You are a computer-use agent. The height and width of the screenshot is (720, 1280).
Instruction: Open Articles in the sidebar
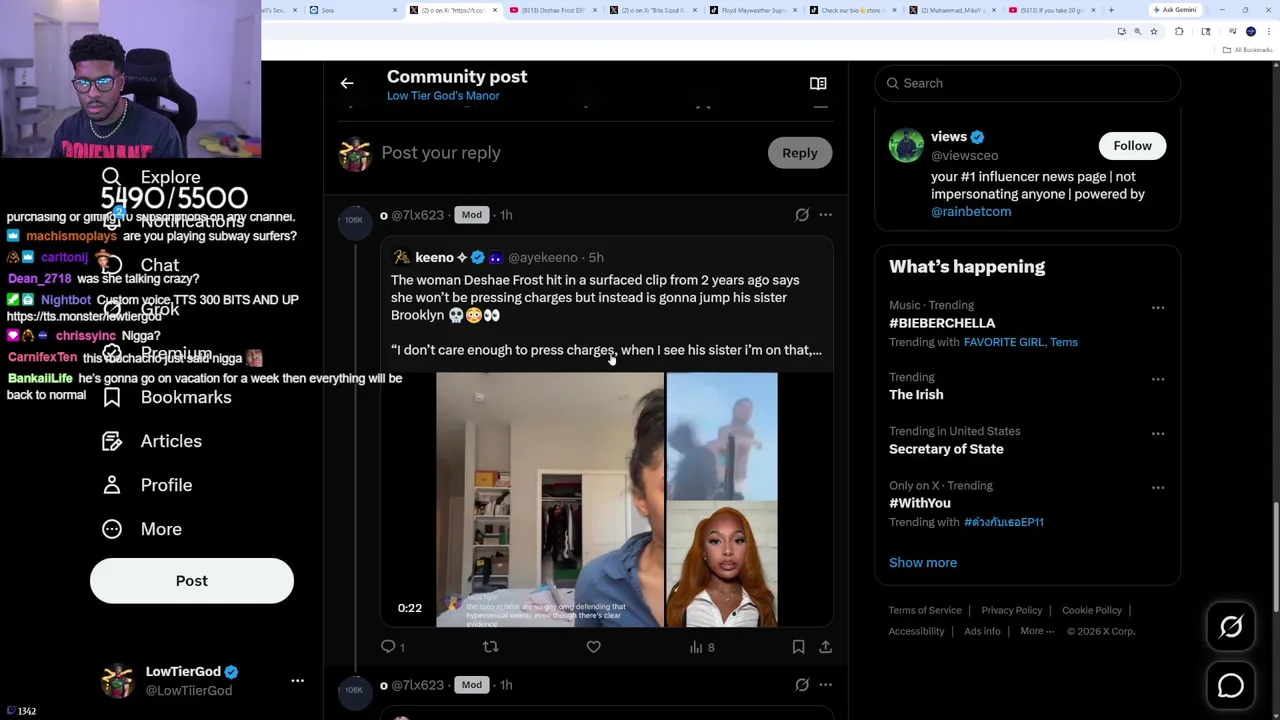point(151,441)
